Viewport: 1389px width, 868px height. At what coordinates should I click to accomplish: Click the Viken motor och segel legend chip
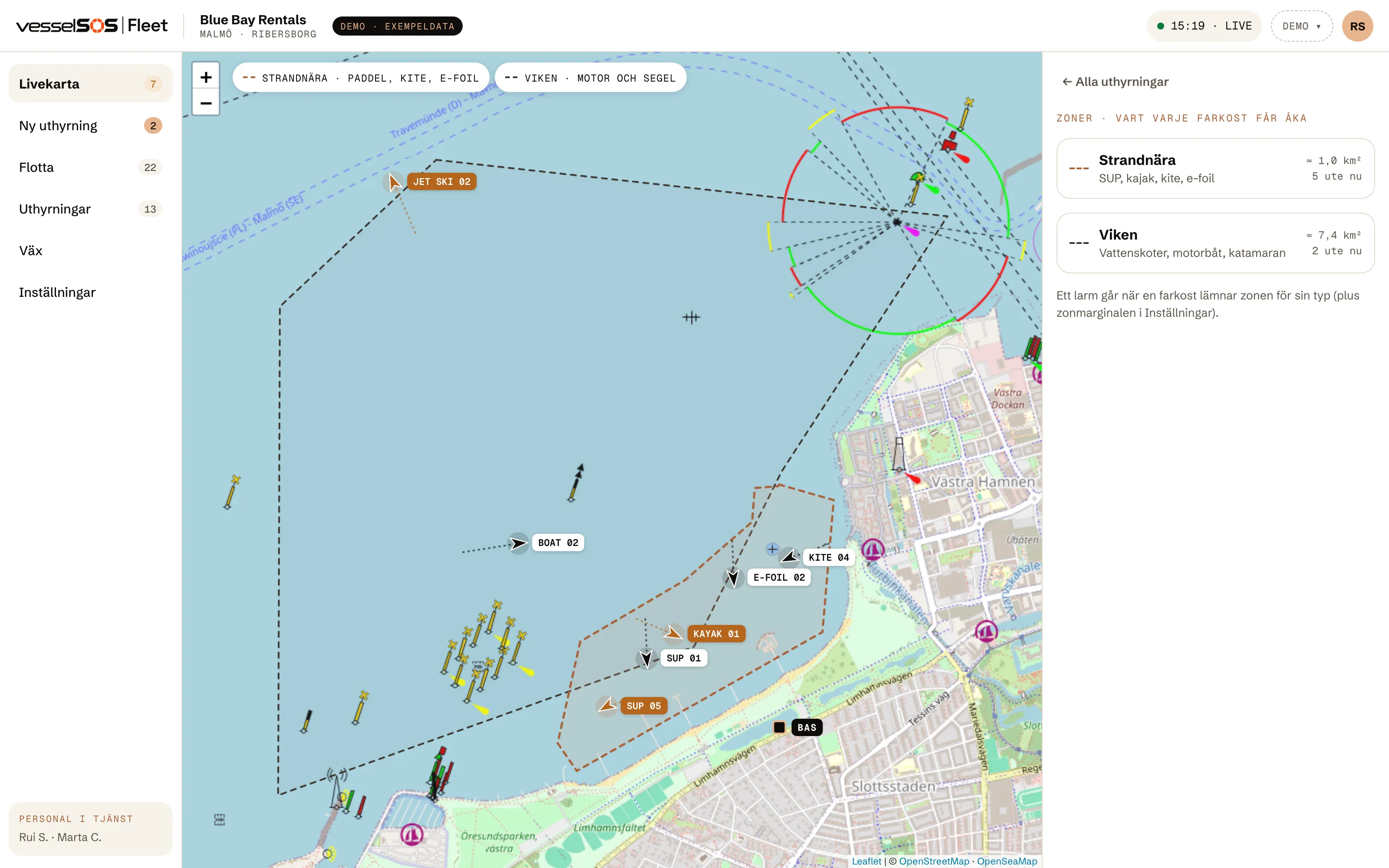[590, 78]
